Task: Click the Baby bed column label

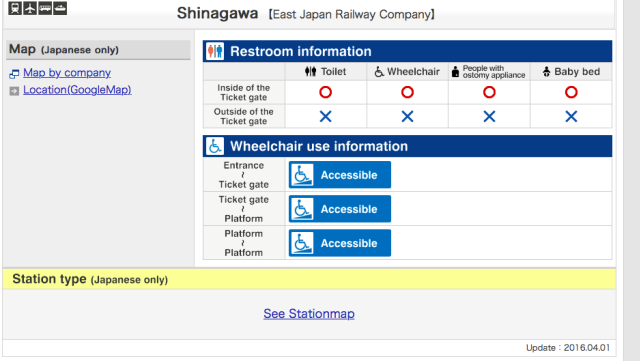Action: coord(577,71)
